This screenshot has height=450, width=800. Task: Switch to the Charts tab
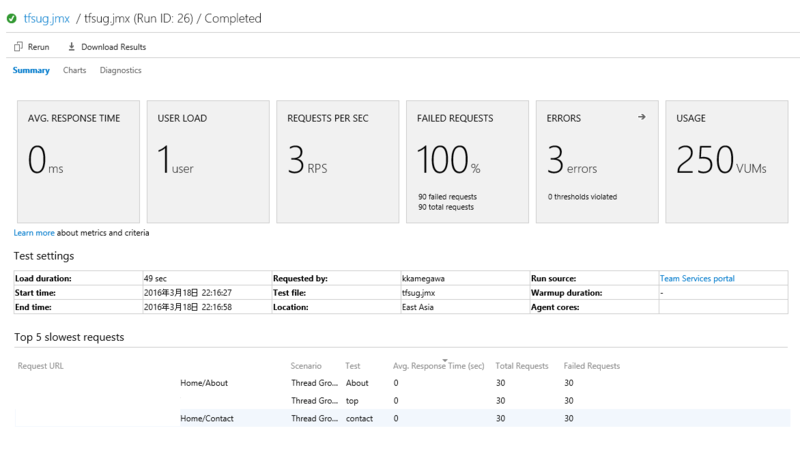74,71
